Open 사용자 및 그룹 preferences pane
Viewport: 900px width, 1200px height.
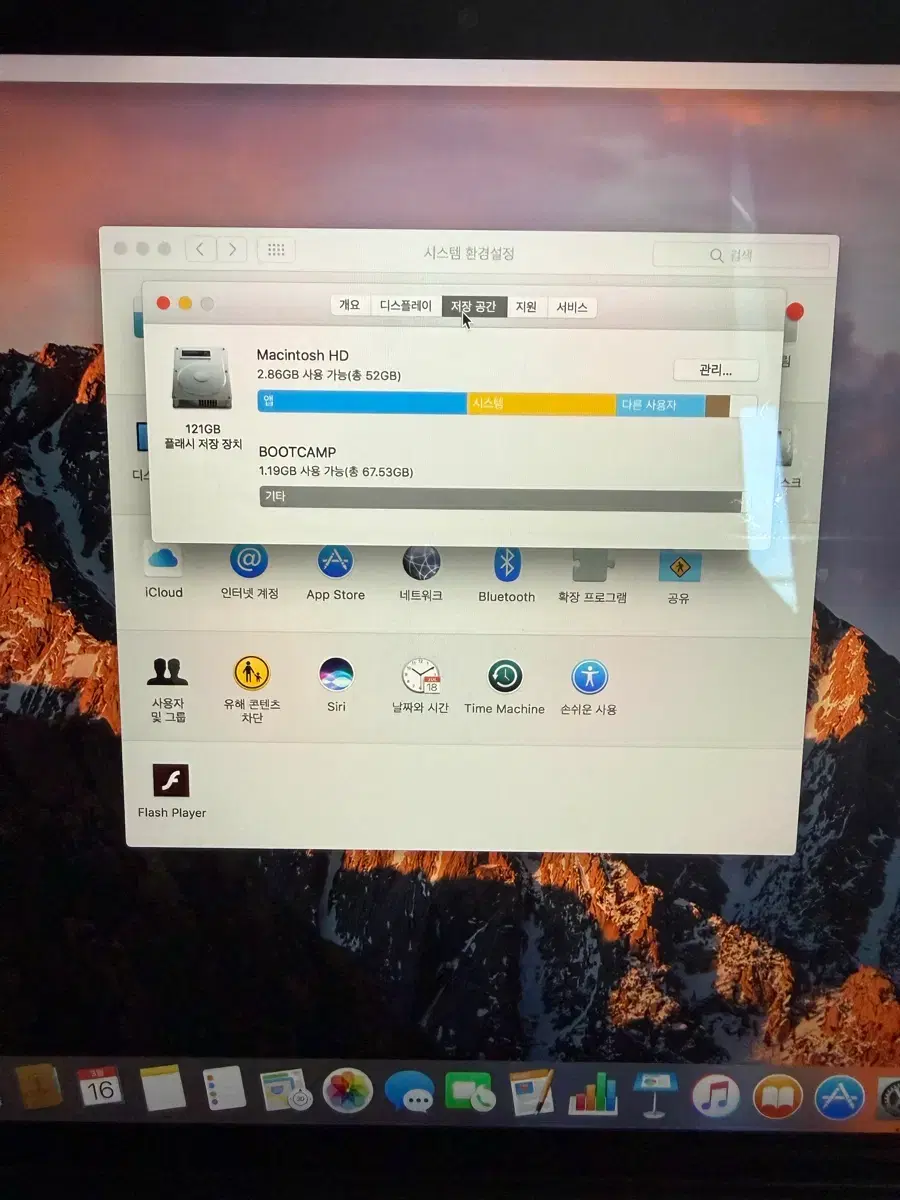[x=168, y=690]
